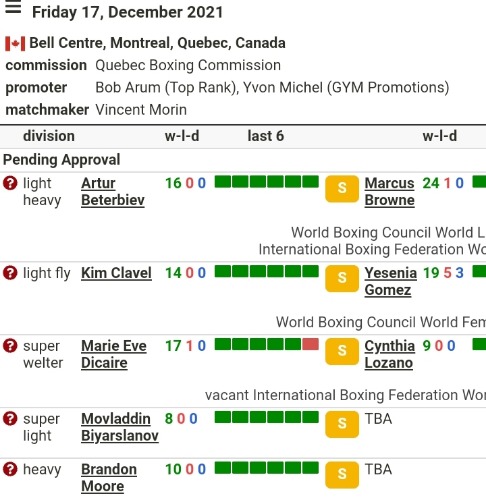Screen dimensions: 486x500
Task: Click the red loss square in Dicaire's last 6
Action: coord(310,344)
